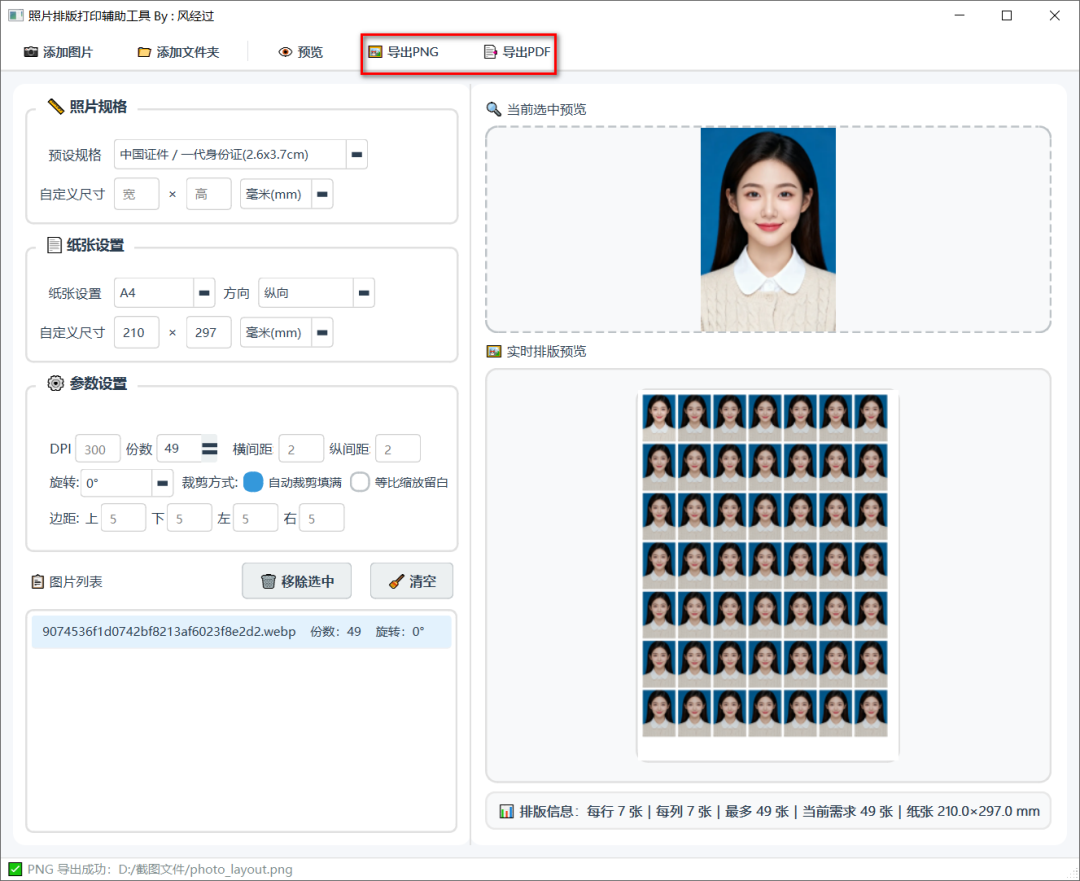Viewport: 1080px width, 881px height.
Task: Click the PNG 导出成功 status message
Action: tap(160, 869)
